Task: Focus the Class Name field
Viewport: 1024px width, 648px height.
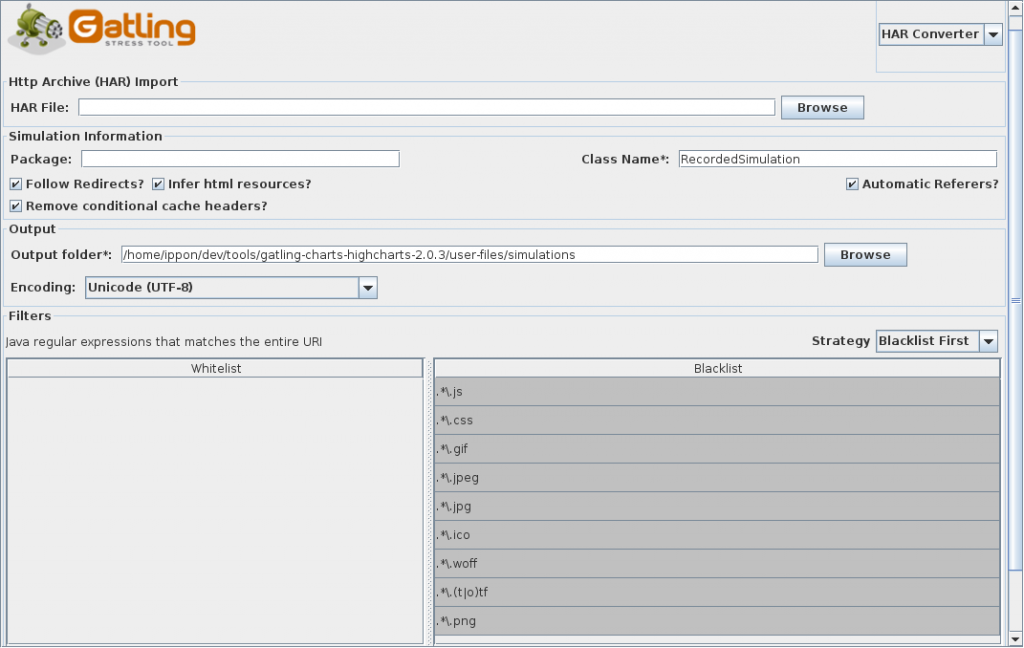Action: [837, 159]
